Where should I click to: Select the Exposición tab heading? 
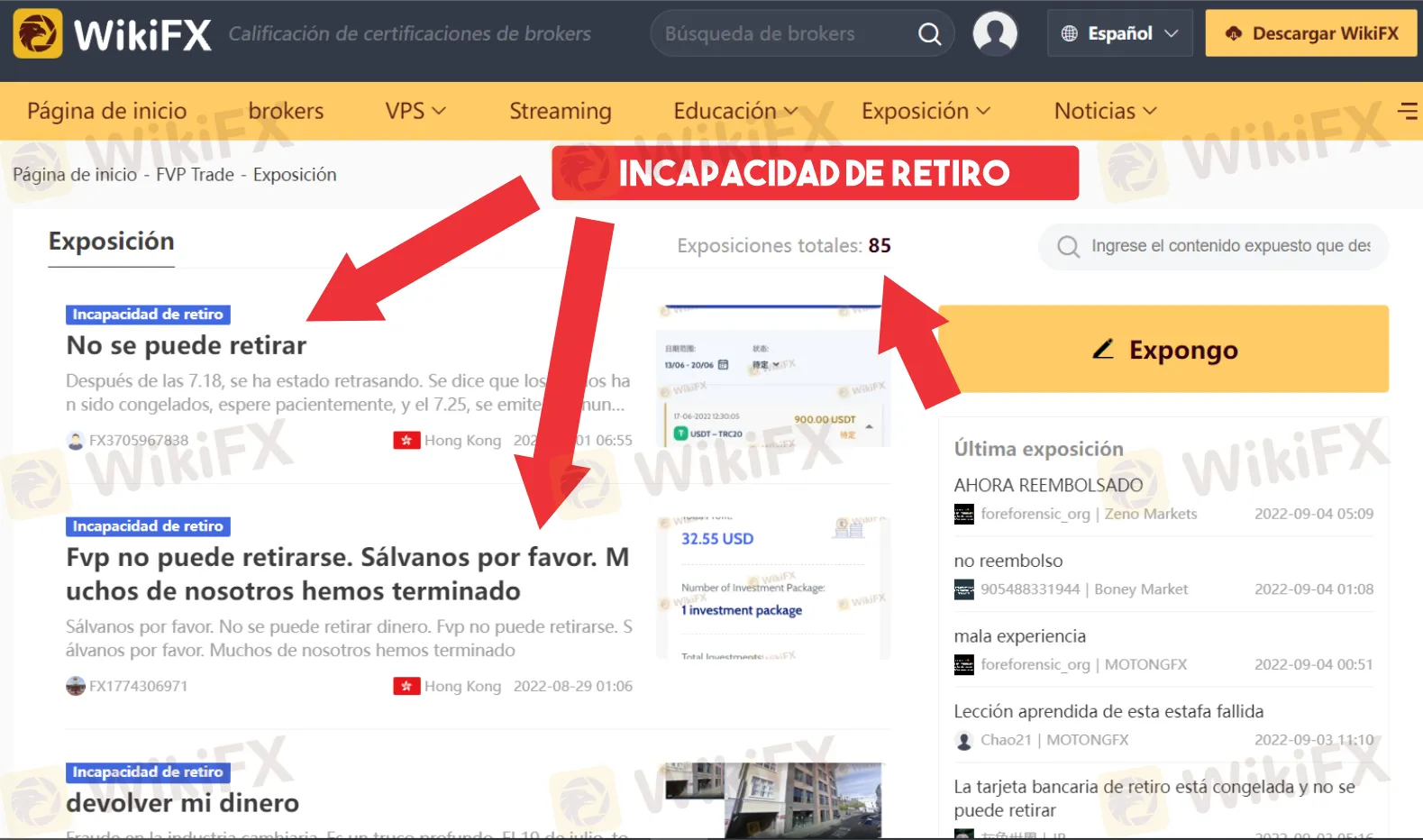(x=112, y=242)
